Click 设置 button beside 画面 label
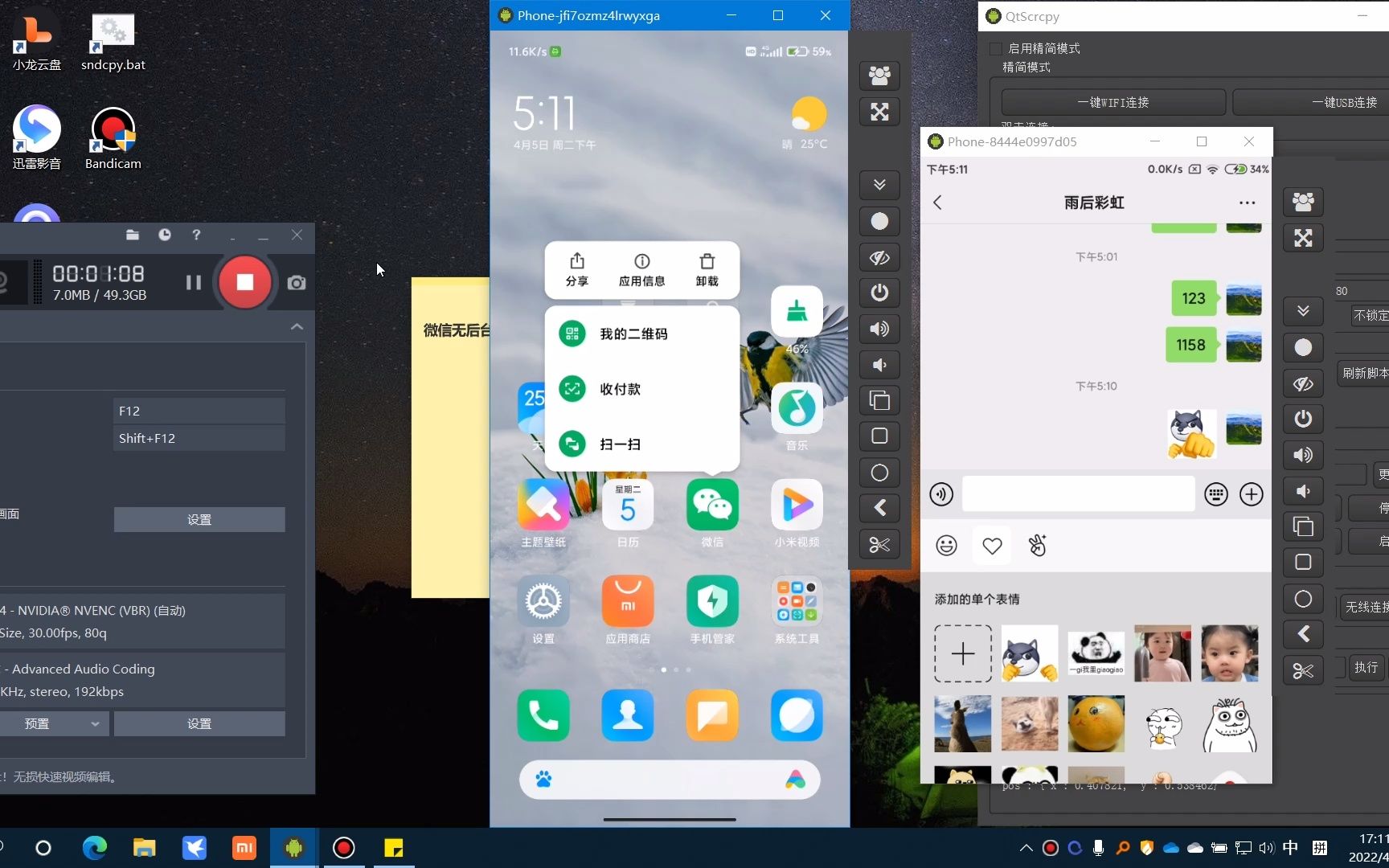The height and width of the screenshot is (868, 1389). (199, 519)
